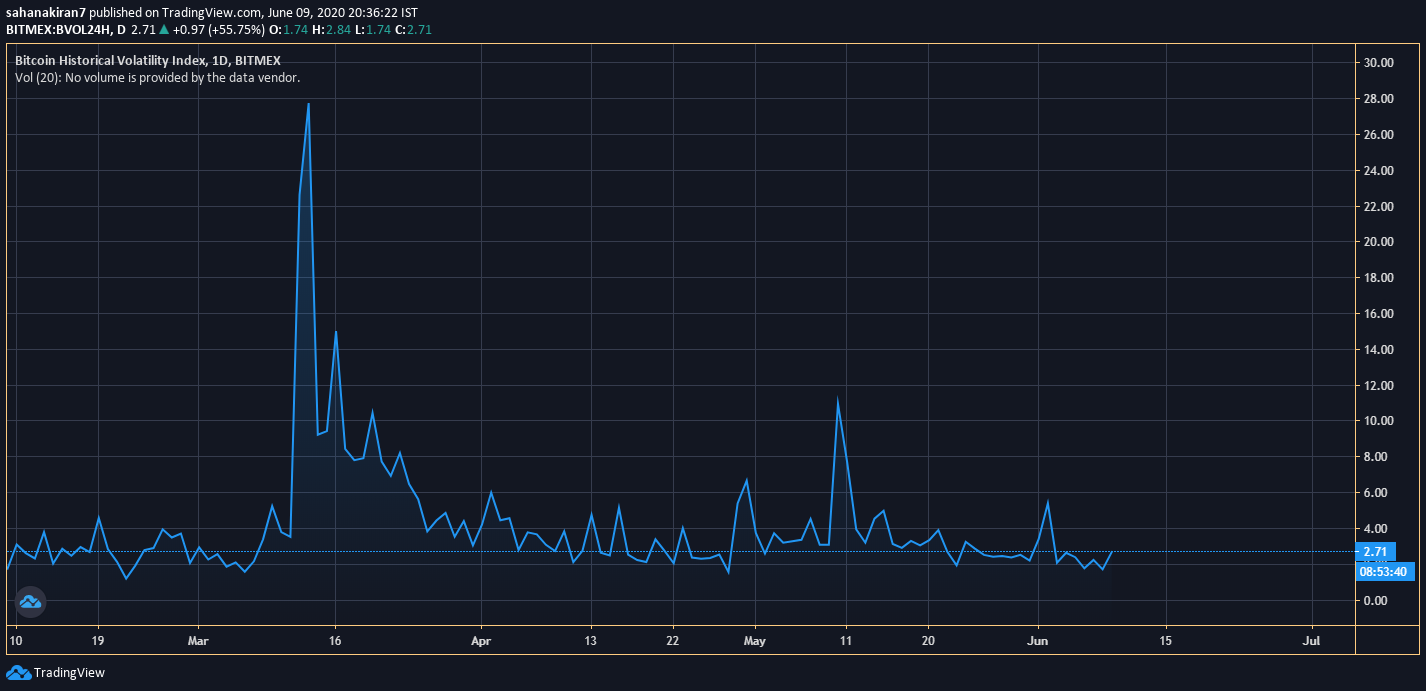
Task: Click the TradingView wordmark text in the footer
Action: pyautogui.click(x=69, y=673)
